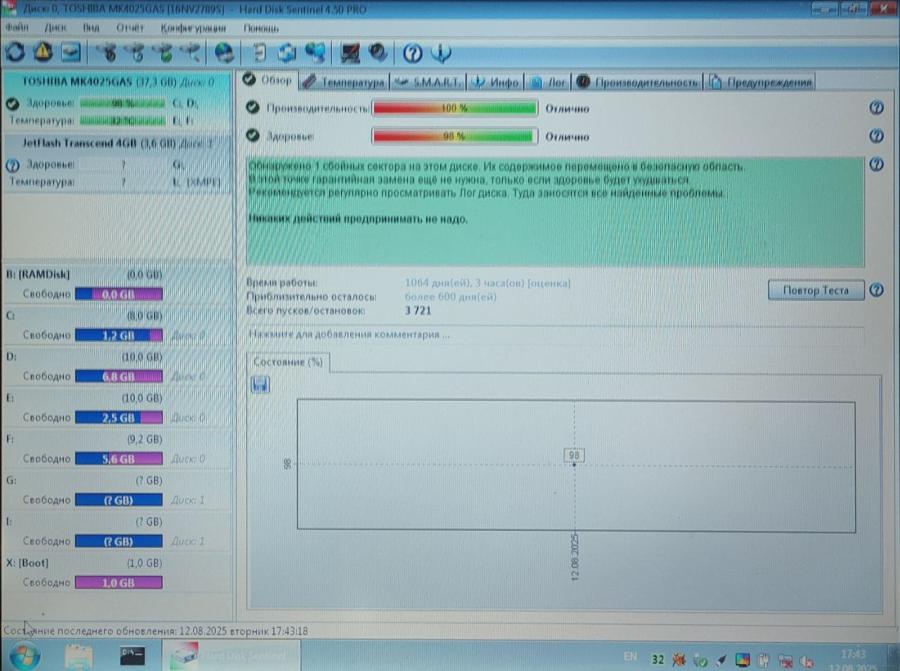The image size is (900, 671).
Task: Click the dark monitor toolbar icon
Action: tap(350, 53)
